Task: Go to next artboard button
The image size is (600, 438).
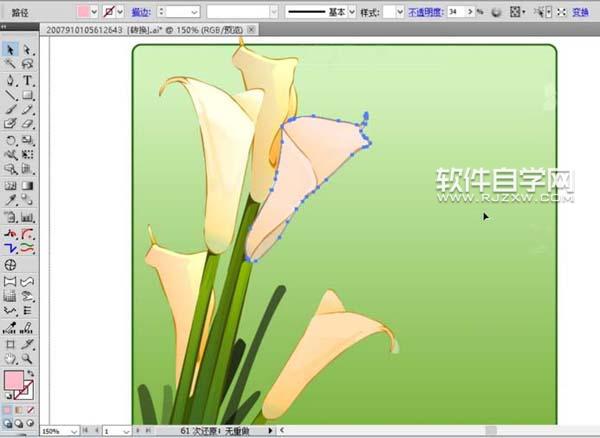Action: 138,431
